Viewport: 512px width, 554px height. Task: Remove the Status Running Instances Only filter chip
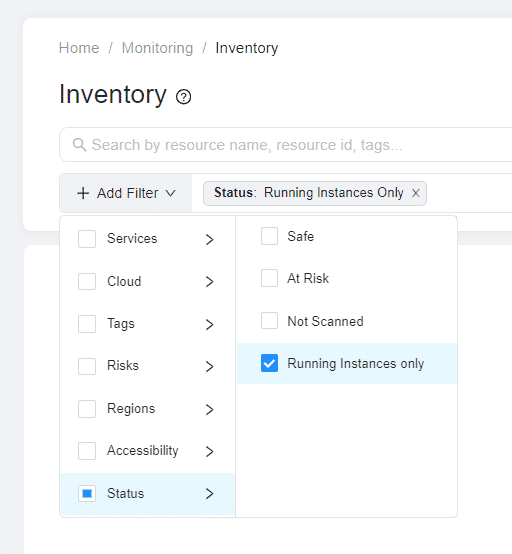tap(416, 193)
